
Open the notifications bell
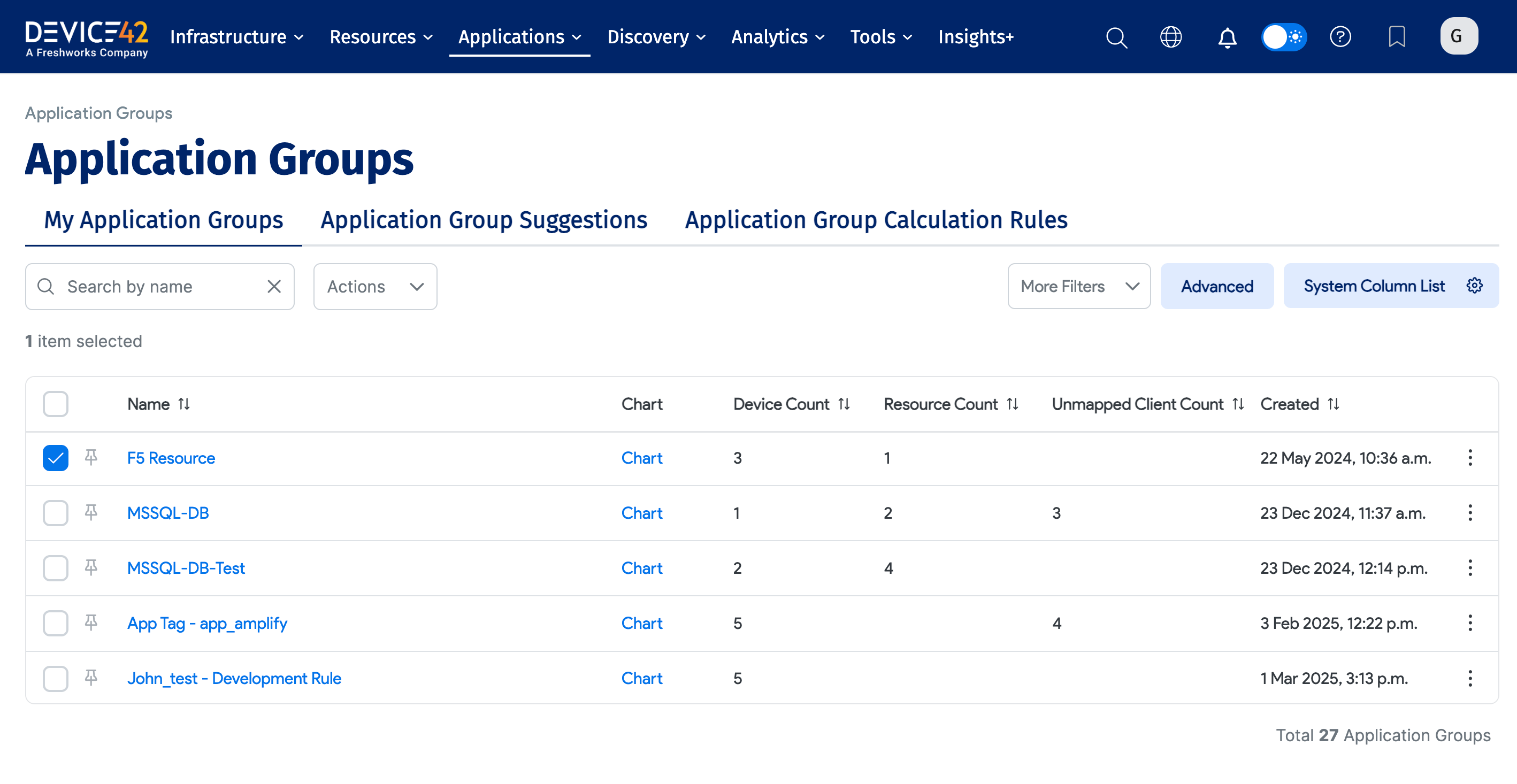pyautogui.click(x=1227, y=36)
